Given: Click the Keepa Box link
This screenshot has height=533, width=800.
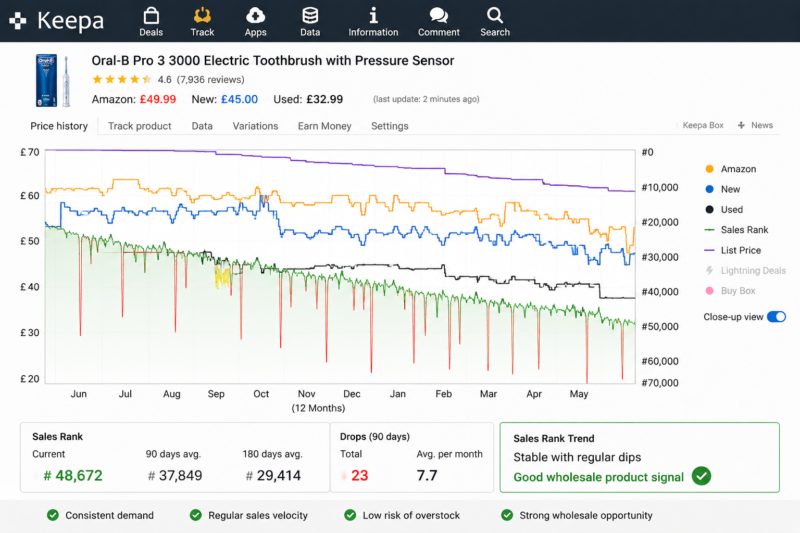Looking at the screenshot, I should 703,125.
